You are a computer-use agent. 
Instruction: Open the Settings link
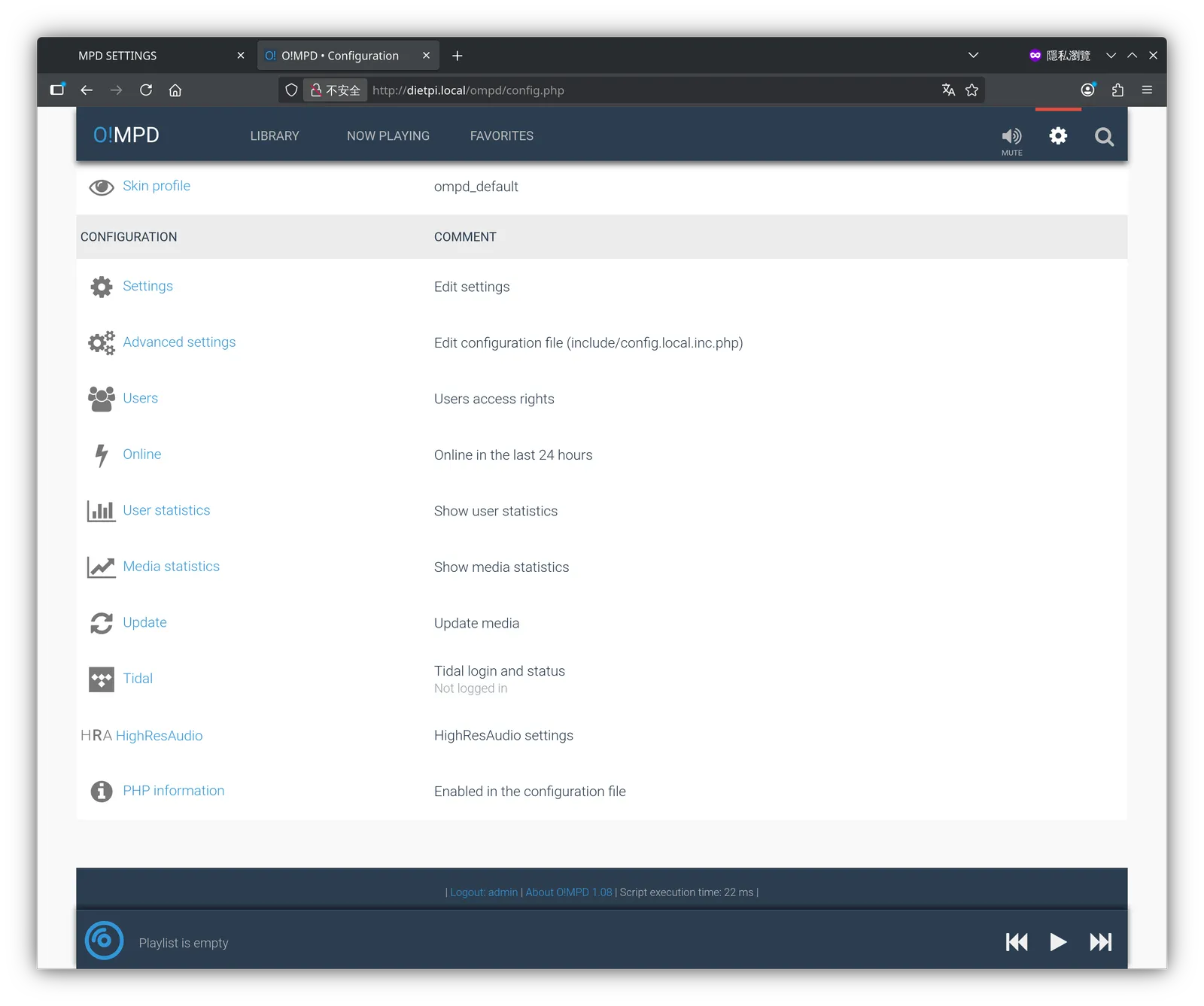147,286
